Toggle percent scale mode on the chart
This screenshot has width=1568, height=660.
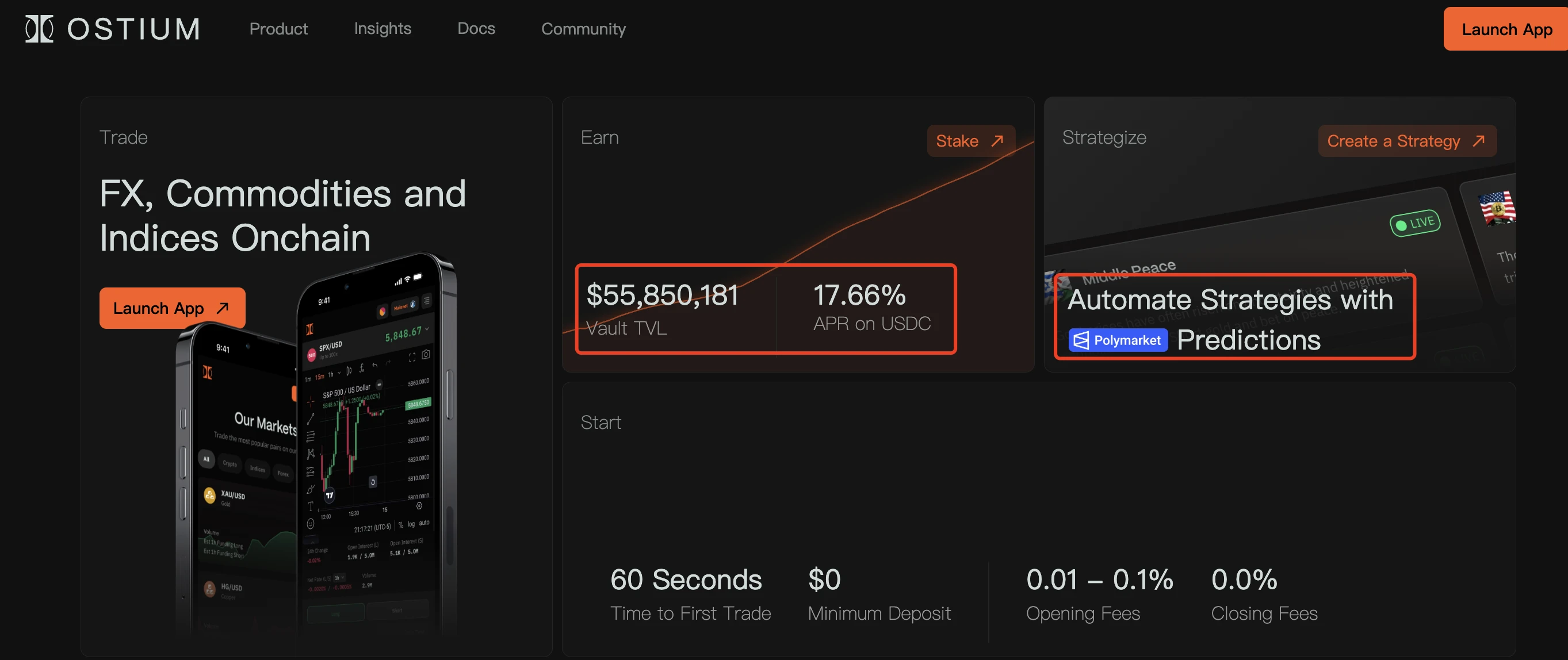400,524
